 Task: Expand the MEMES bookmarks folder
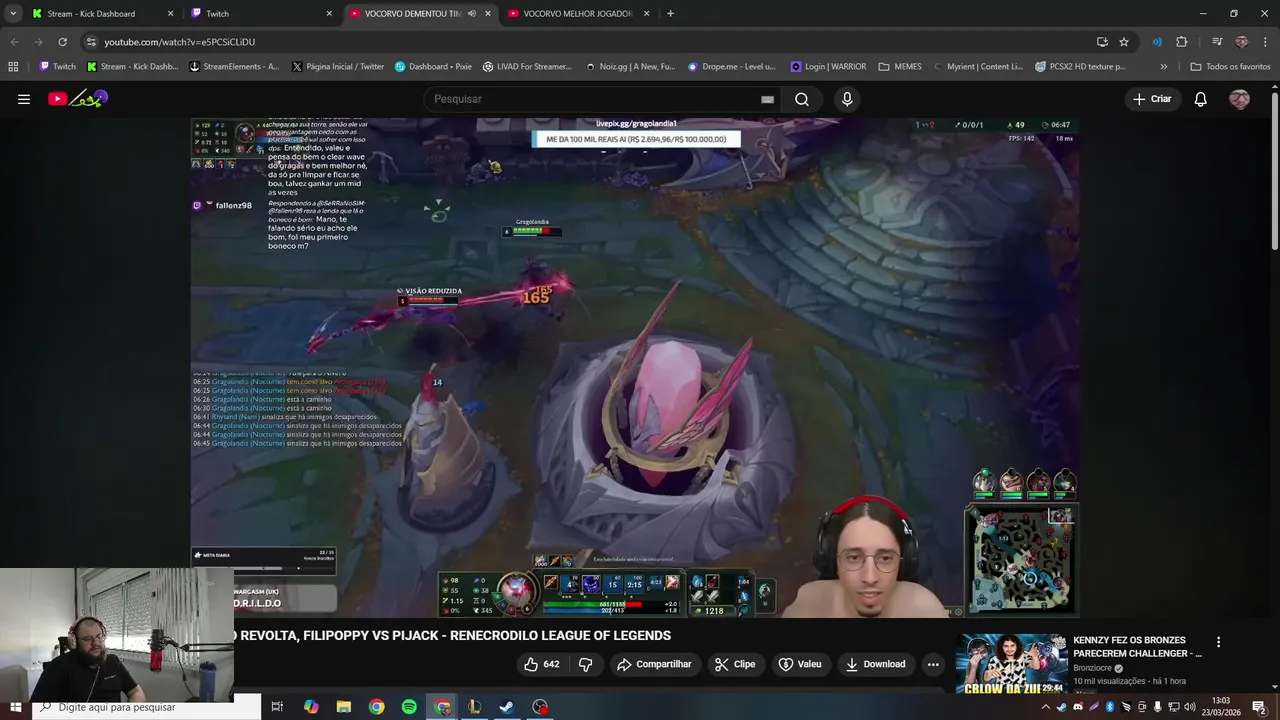[900, 67]
